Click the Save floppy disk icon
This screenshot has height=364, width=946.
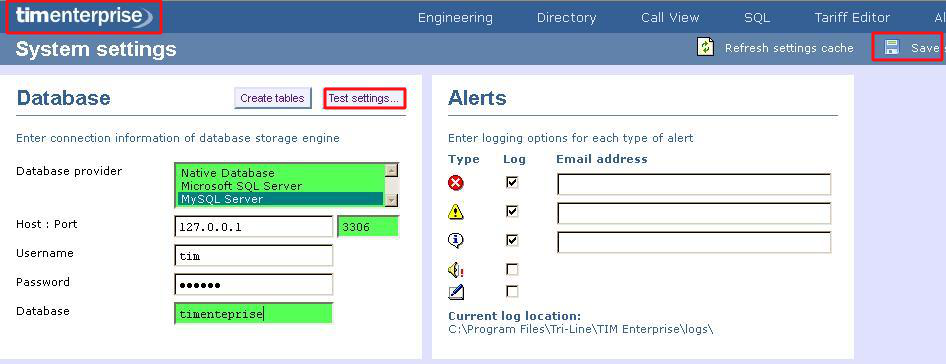(x=892, y=47)
